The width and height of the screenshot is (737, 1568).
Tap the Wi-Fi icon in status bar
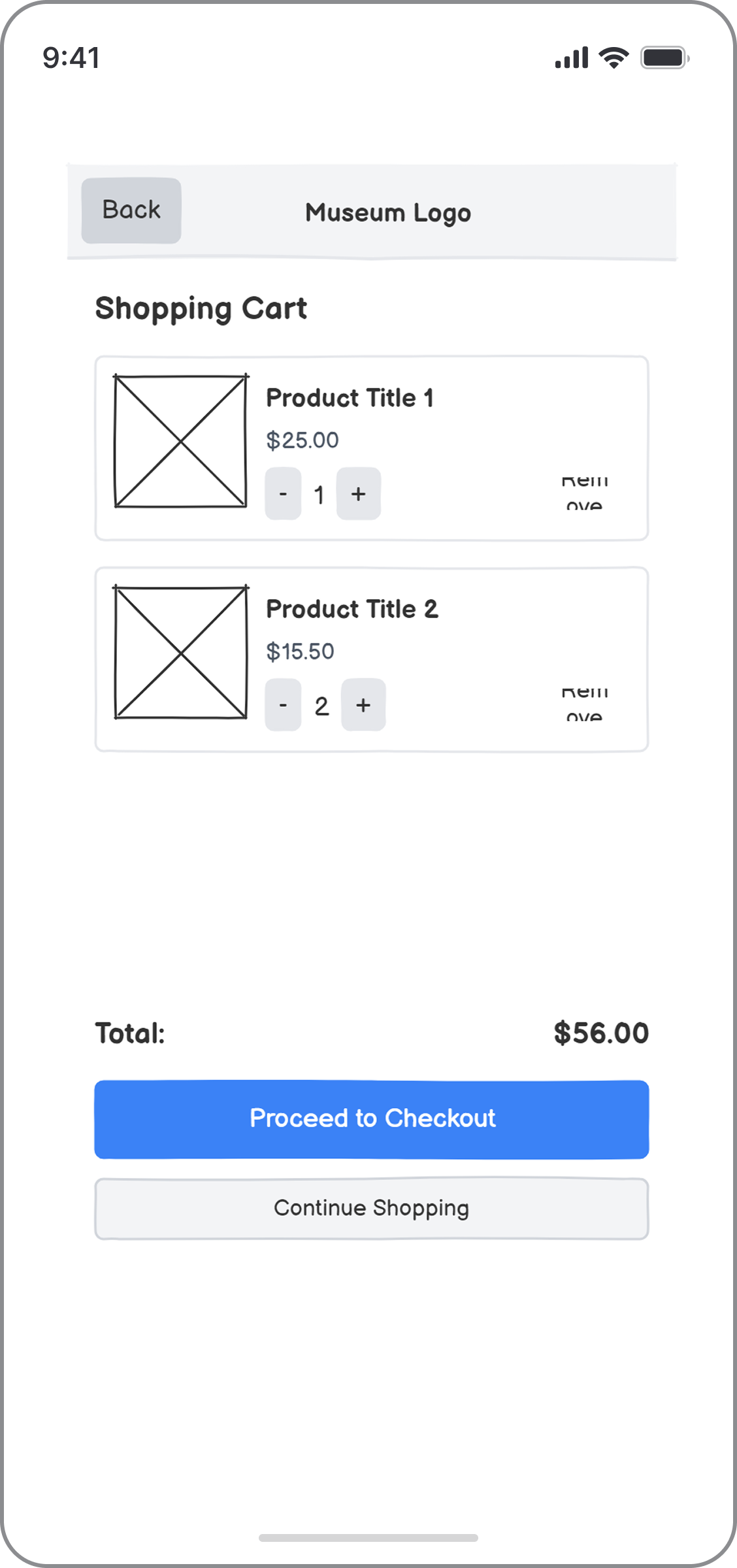[614, 58]
